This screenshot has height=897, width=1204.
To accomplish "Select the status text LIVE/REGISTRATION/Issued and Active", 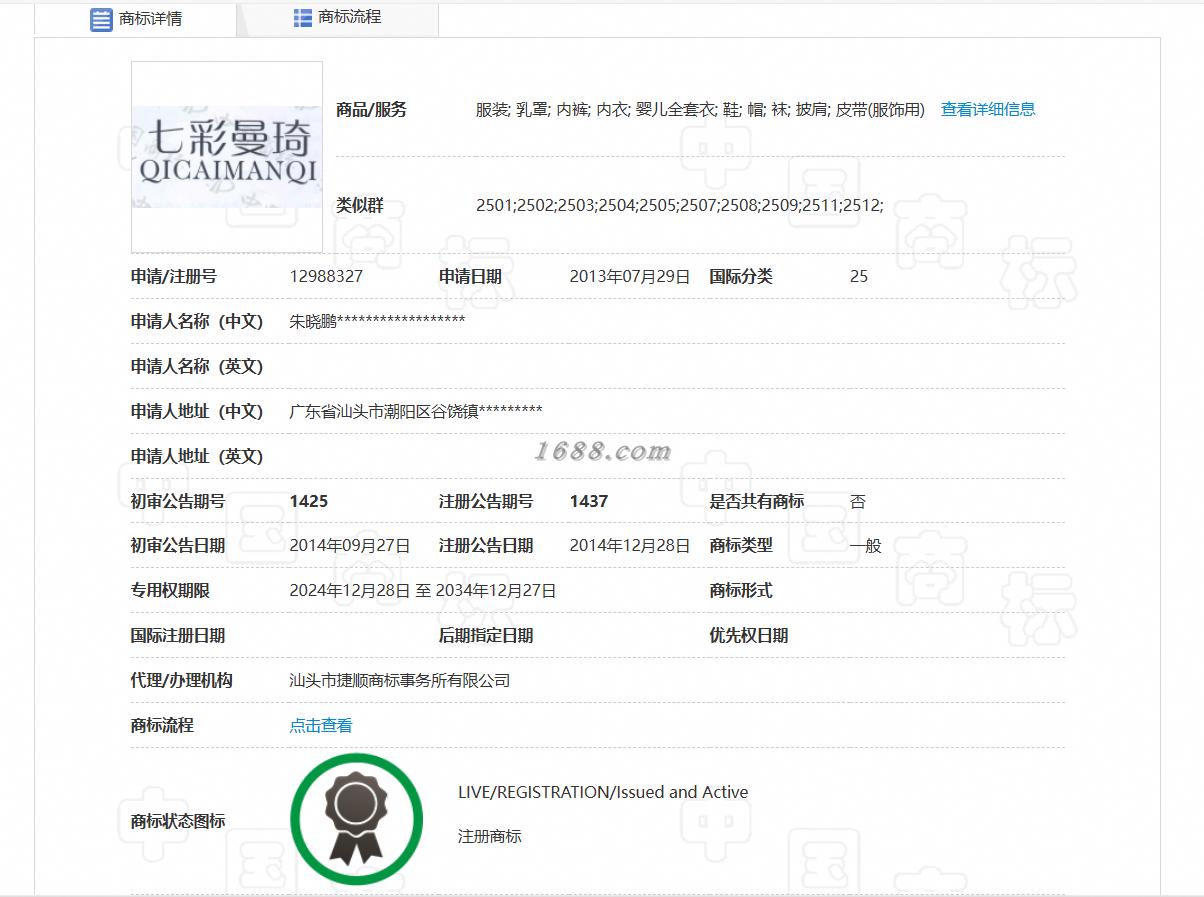I will [x=603, y=792].
